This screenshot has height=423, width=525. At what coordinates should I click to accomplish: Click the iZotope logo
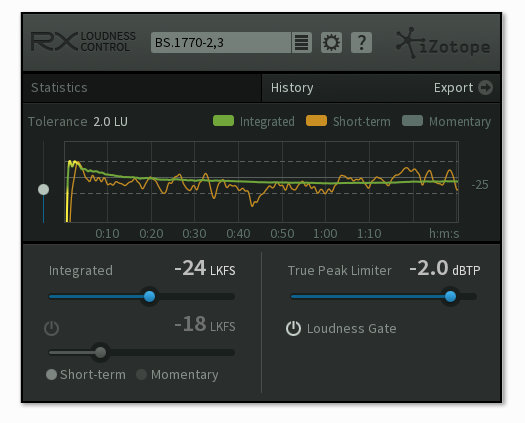tap(443, 44)
